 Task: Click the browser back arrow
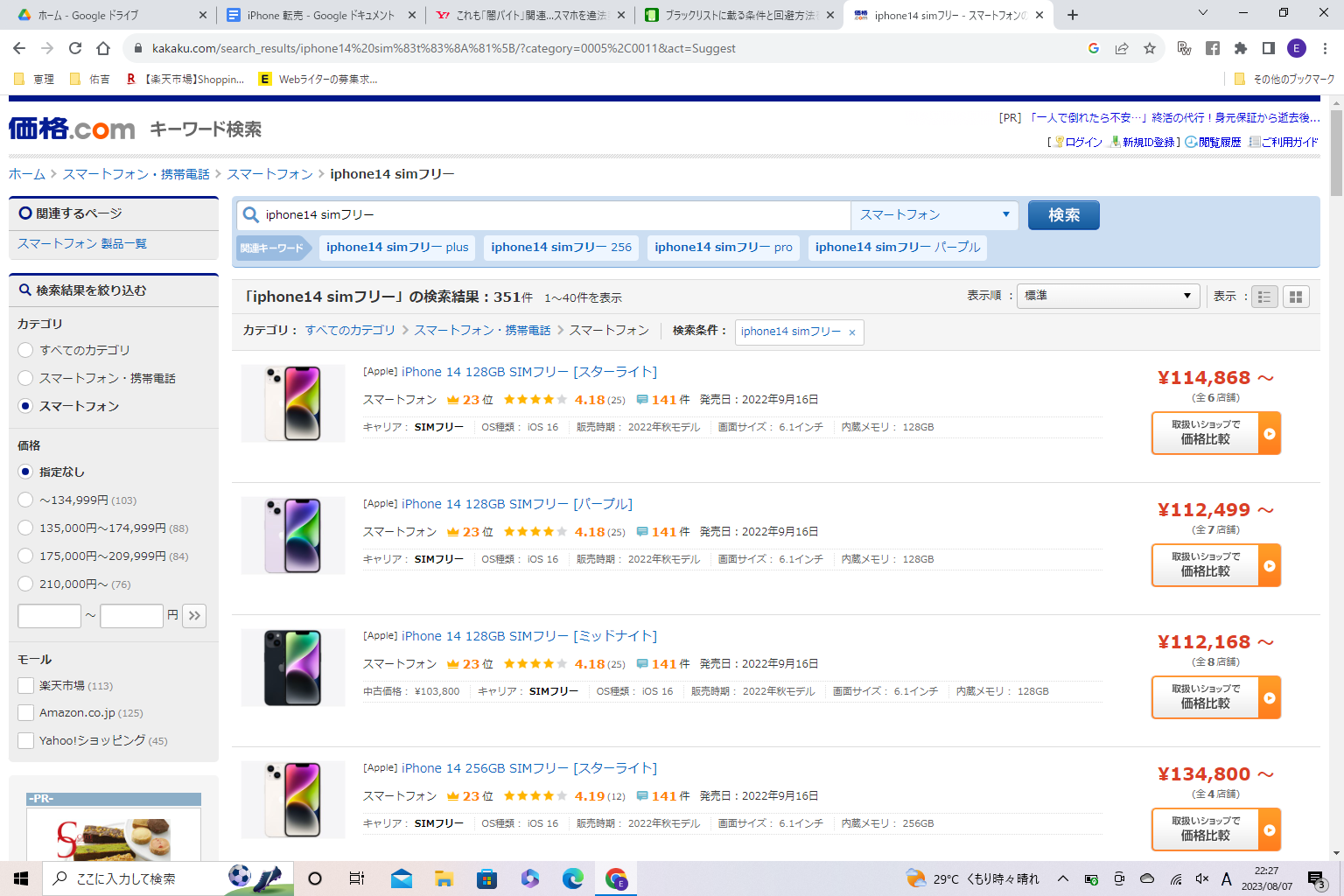tap(19, 48)
